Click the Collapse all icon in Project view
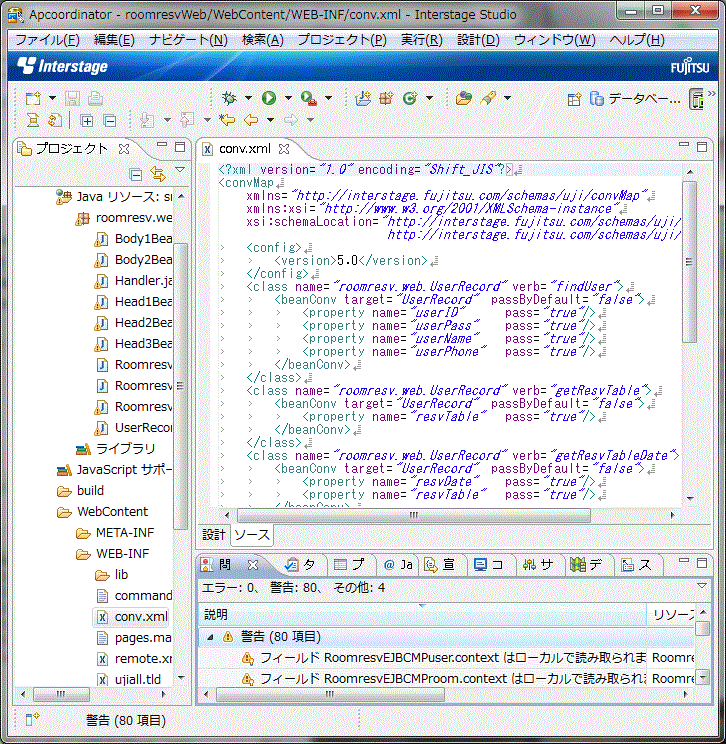Screen dimensions: 726x744 click(136, 175)
